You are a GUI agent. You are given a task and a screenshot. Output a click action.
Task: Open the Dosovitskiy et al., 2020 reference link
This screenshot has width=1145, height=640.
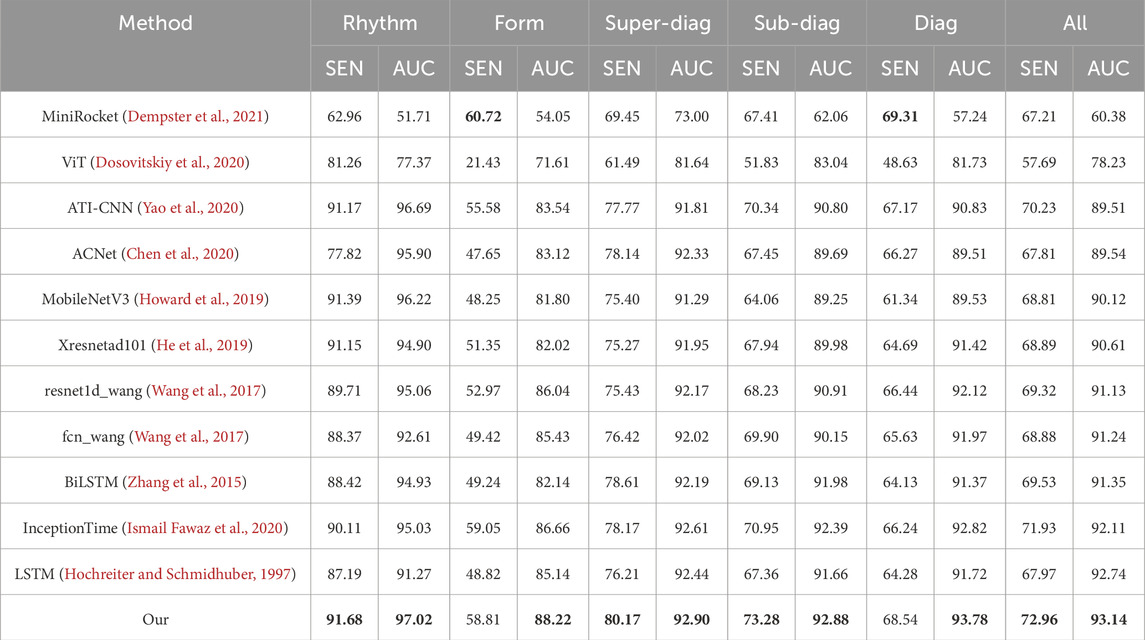[x=170, y=162]
